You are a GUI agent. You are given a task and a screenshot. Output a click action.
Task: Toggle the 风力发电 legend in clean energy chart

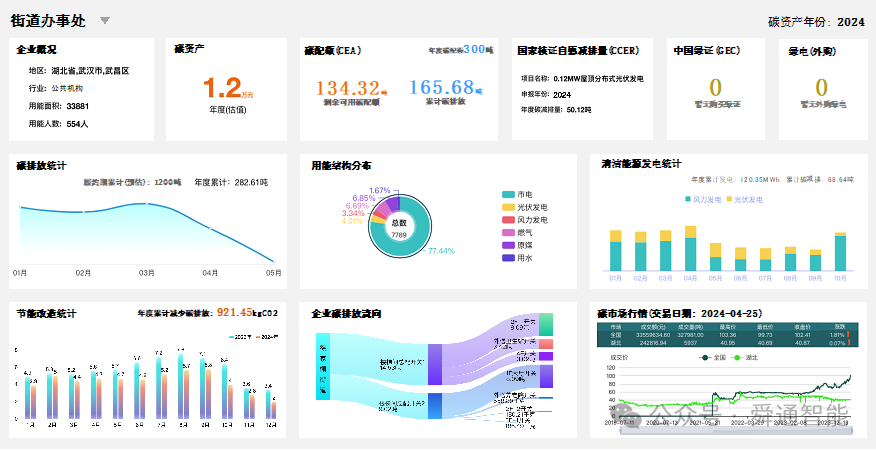(x=703, y=200)
